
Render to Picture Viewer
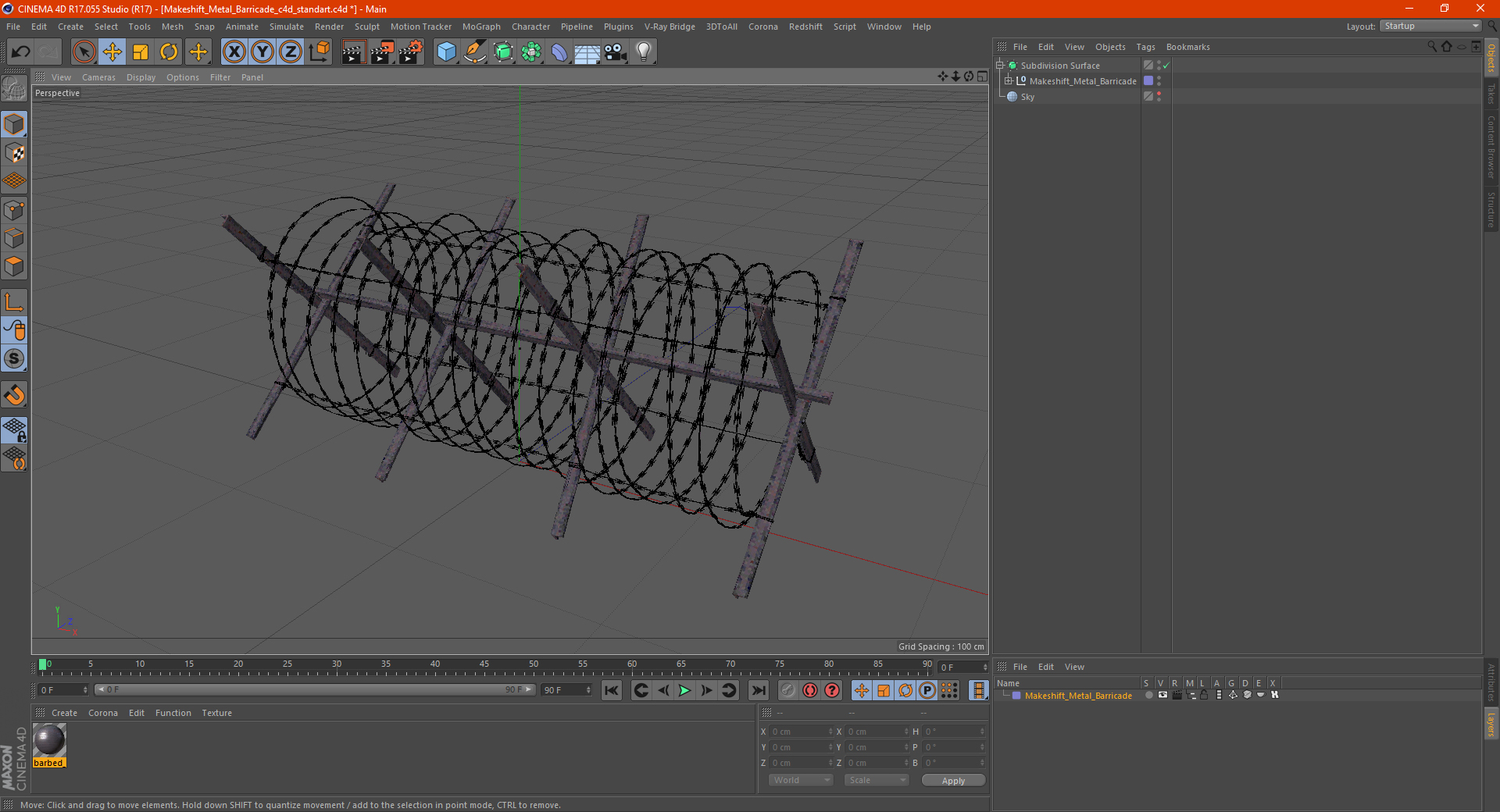tap(382, 52)
